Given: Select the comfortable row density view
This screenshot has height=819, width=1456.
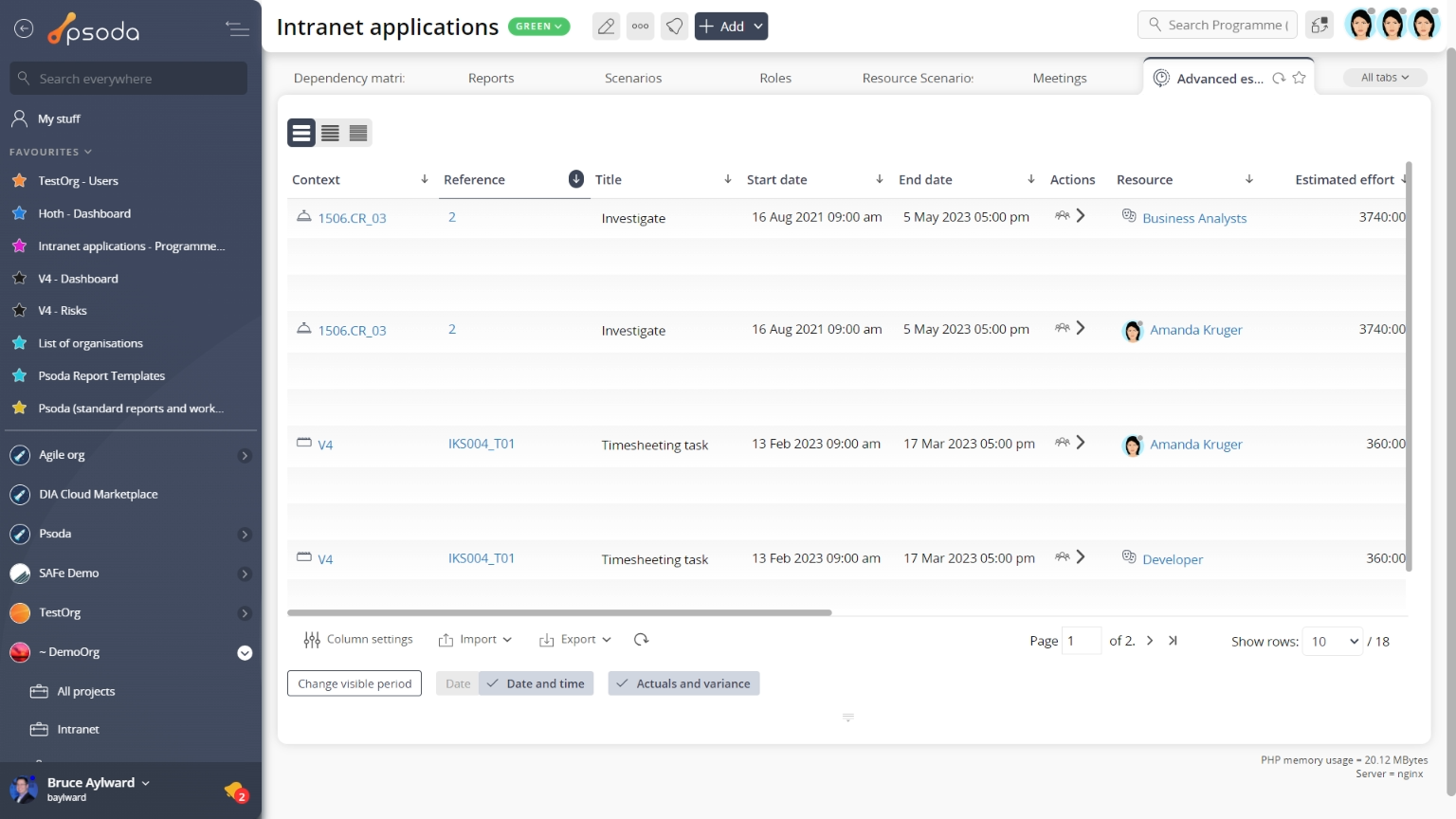Looking at the screenshot, I should coord(301,133).
